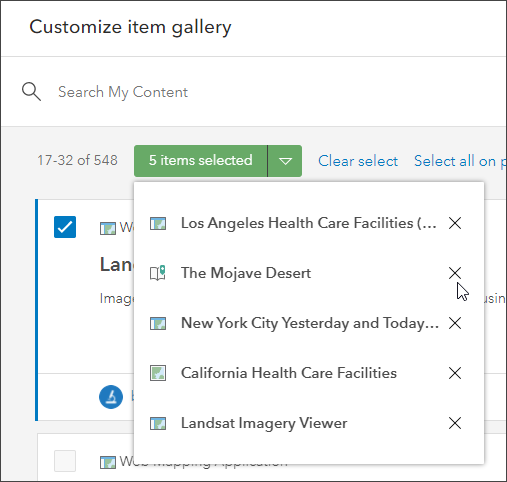Viewport: 507px width, 482px height.
Task: Check the unselected second item checkbox
Action: click(65, 461)
